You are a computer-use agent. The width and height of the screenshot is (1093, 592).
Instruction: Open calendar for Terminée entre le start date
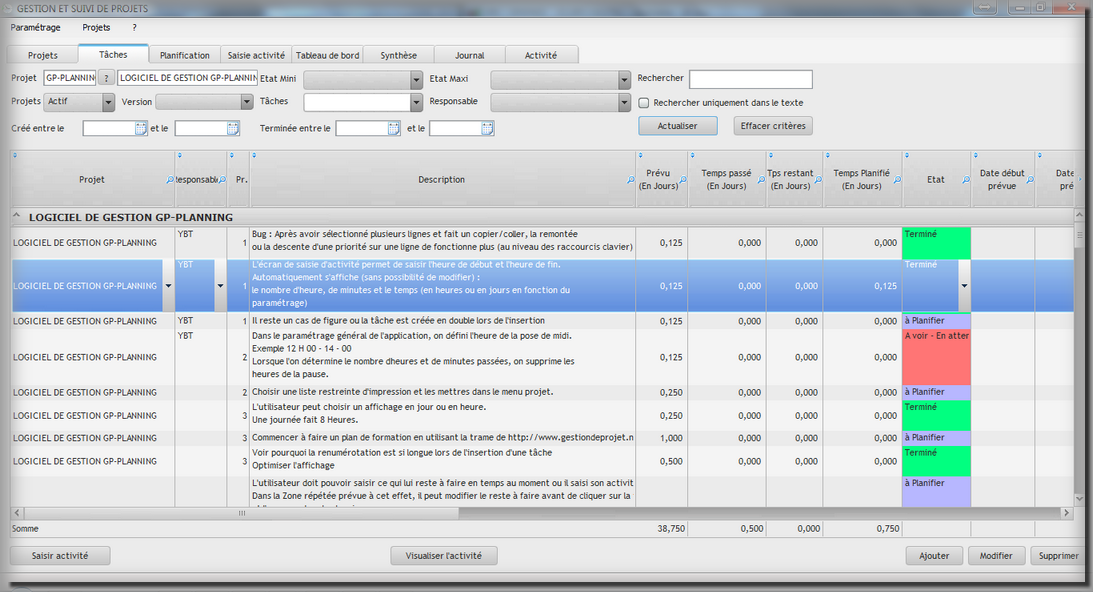pos(394,128)
